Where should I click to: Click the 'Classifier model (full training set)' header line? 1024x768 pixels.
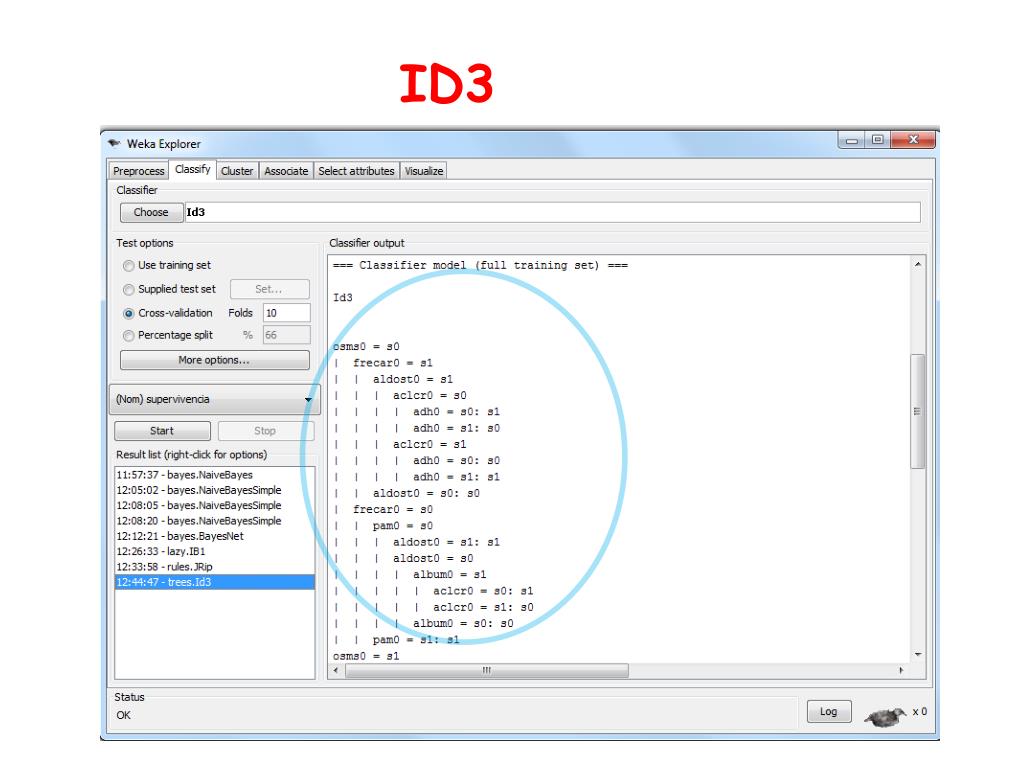(480, 265)
